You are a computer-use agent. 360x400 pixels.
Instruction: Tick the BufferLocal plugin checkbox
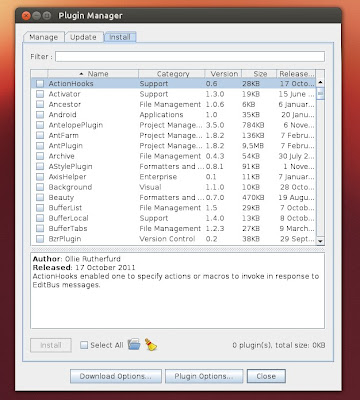click(40, 218)
